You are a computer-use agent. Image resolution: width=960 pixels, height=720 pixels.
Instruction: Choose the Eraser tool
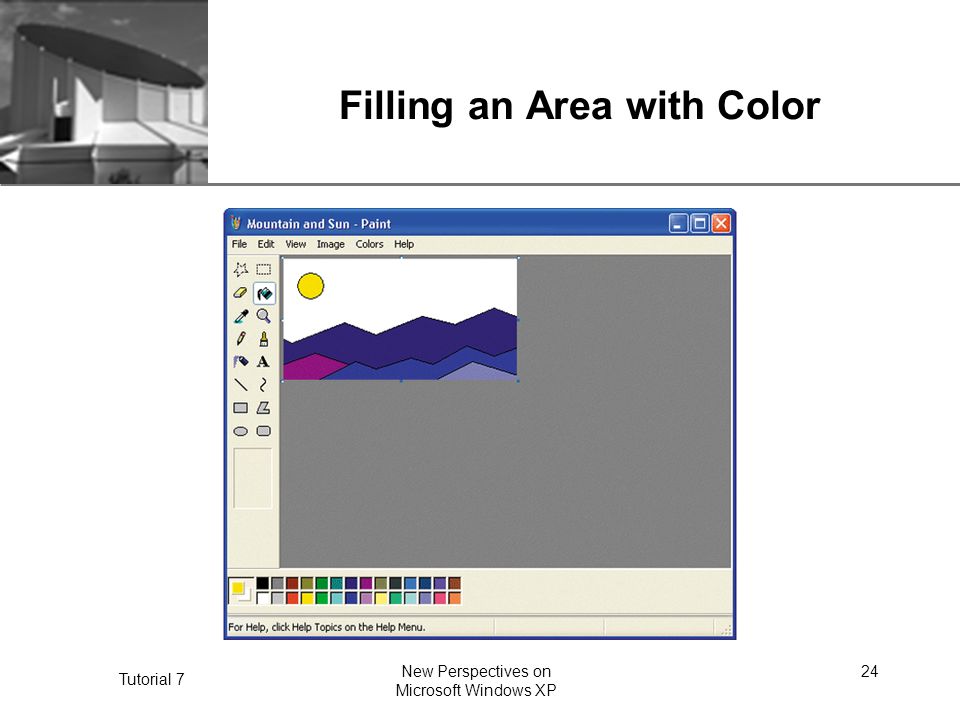click(241, 293)
